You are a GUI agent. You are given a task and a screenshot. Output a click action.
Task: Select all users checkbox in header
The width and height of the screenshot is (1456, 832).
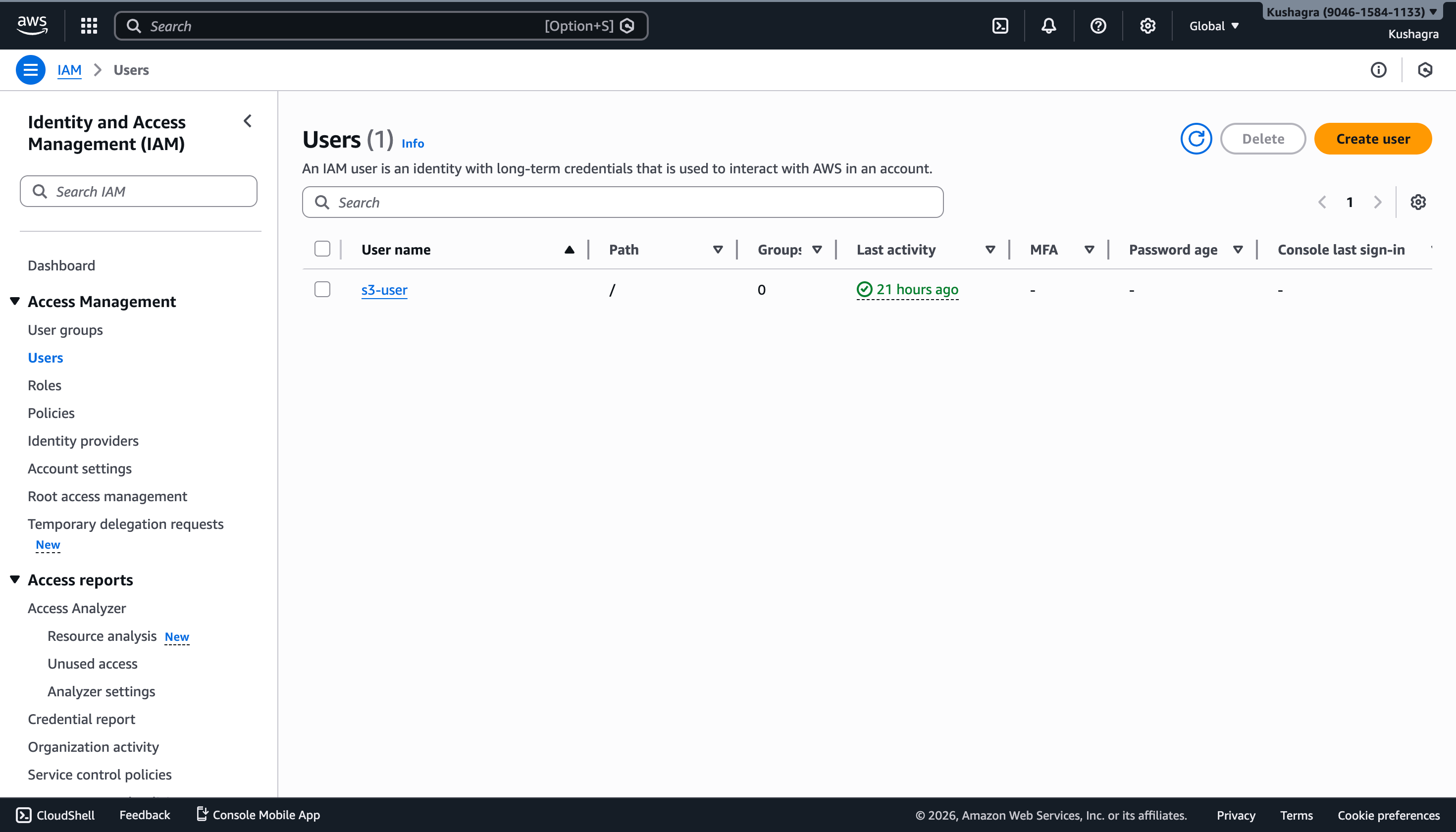point(322,249)
